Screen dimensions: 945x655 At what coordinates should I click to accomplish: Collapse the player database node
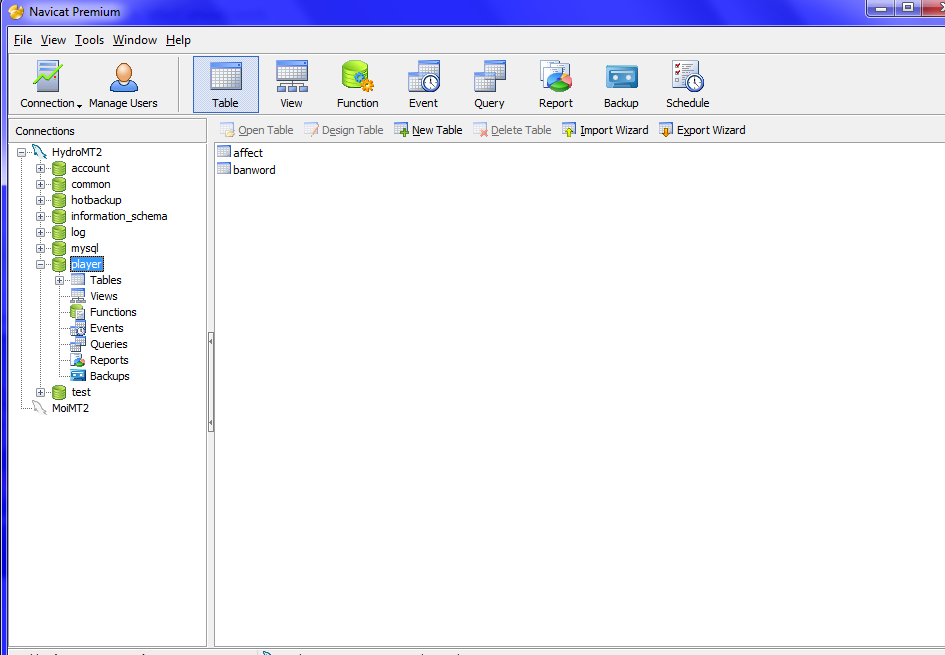[x=40, y=264]
